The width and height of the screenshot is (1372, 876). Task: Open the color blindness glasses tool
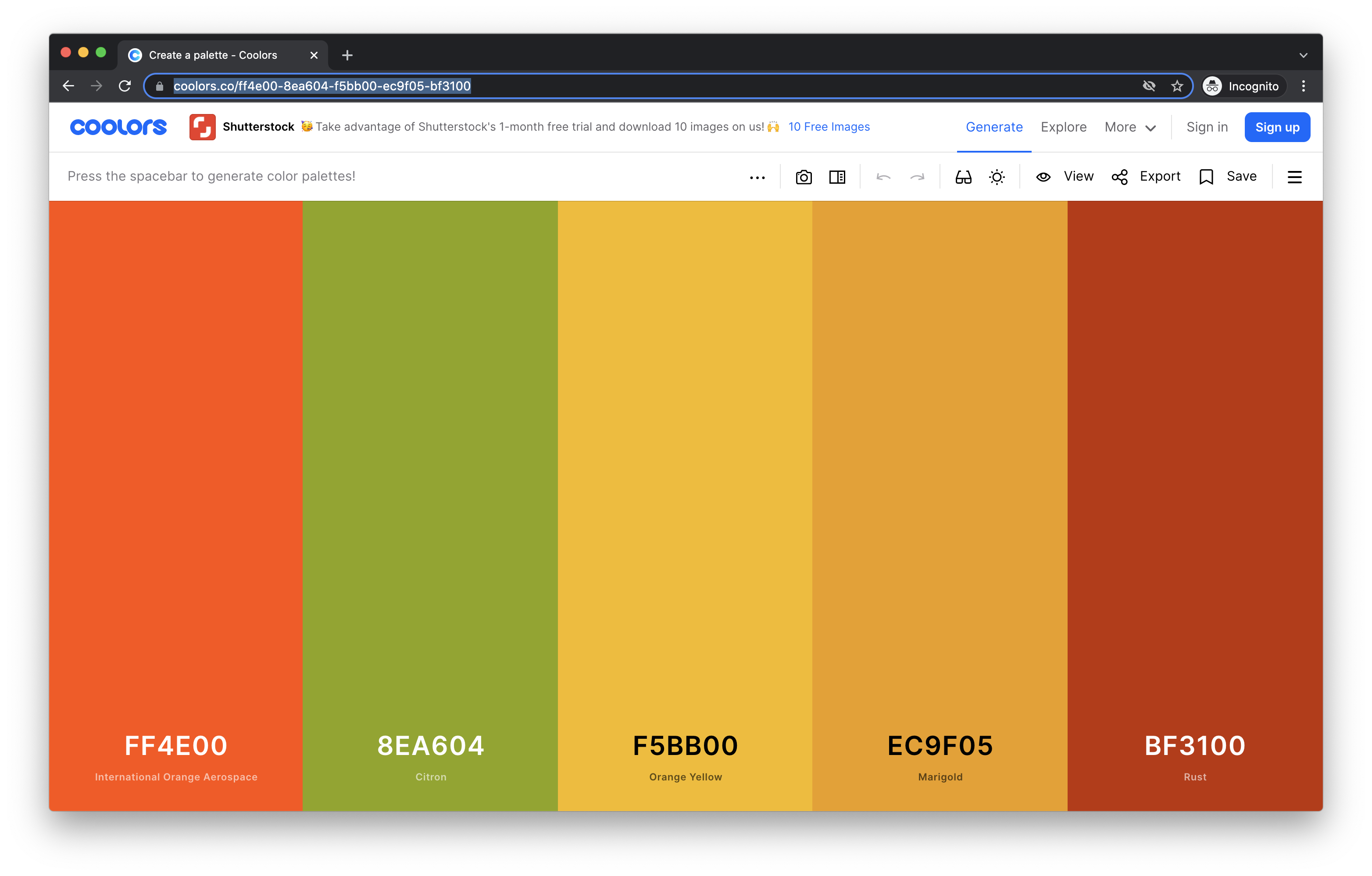(x=963, y=177)
